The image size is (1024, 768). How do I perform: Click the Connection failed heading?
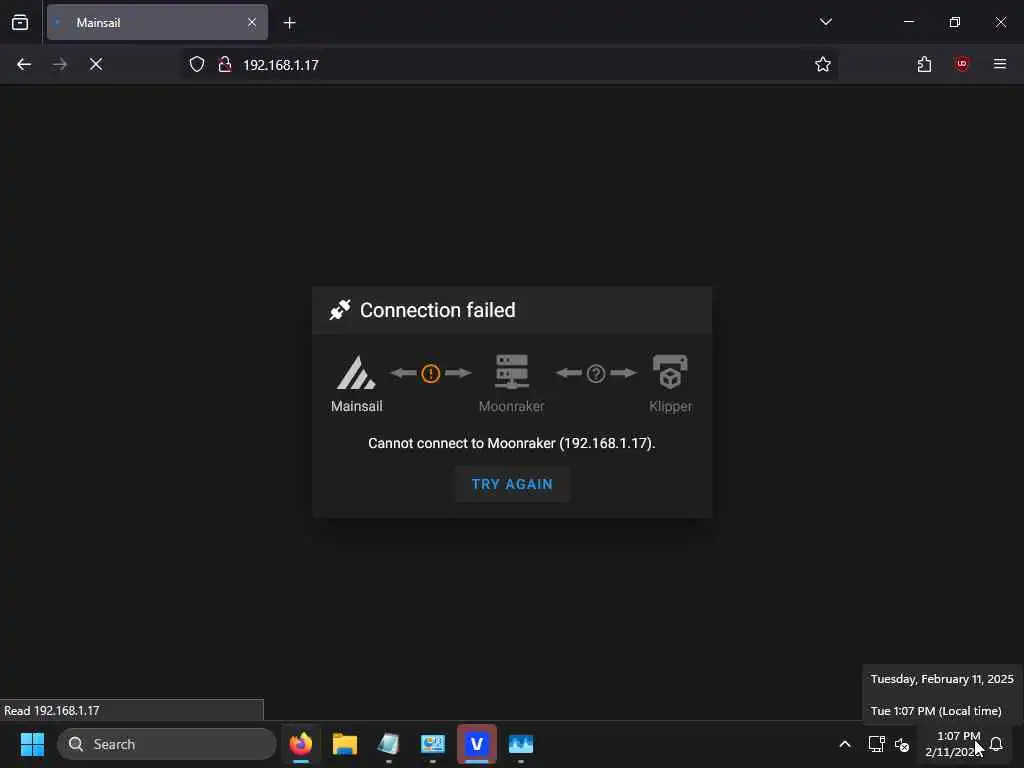[438, 310]
